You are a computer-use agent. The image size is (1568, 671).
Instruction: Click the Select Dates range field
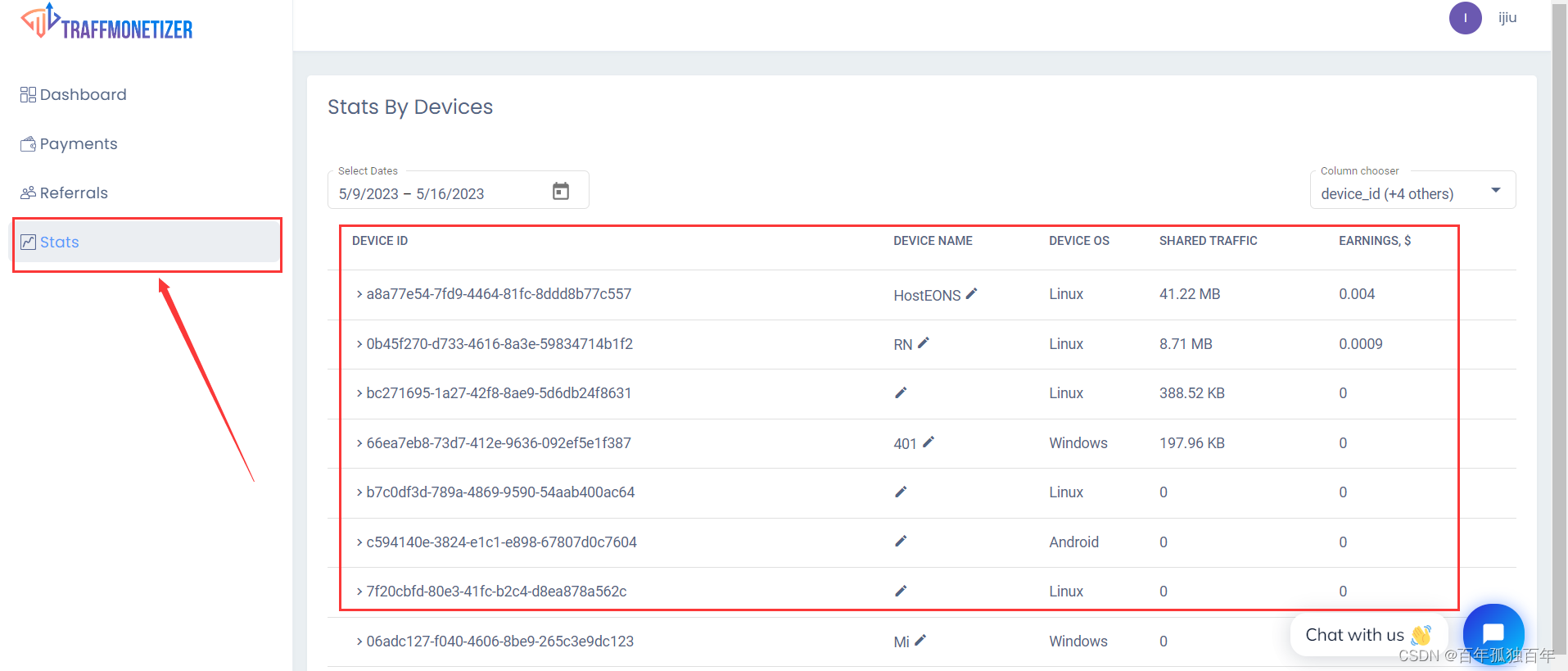pyautogui.click(x=458, y=190)
